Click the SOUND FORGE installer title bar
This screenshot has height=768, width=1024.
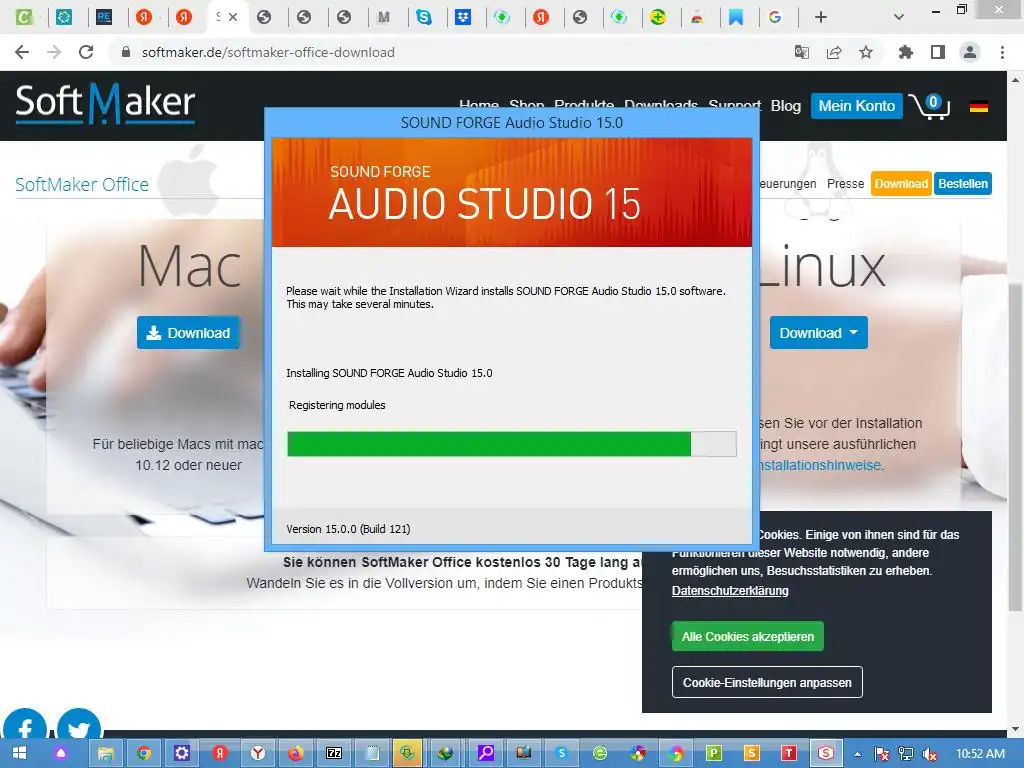[511, 123]
